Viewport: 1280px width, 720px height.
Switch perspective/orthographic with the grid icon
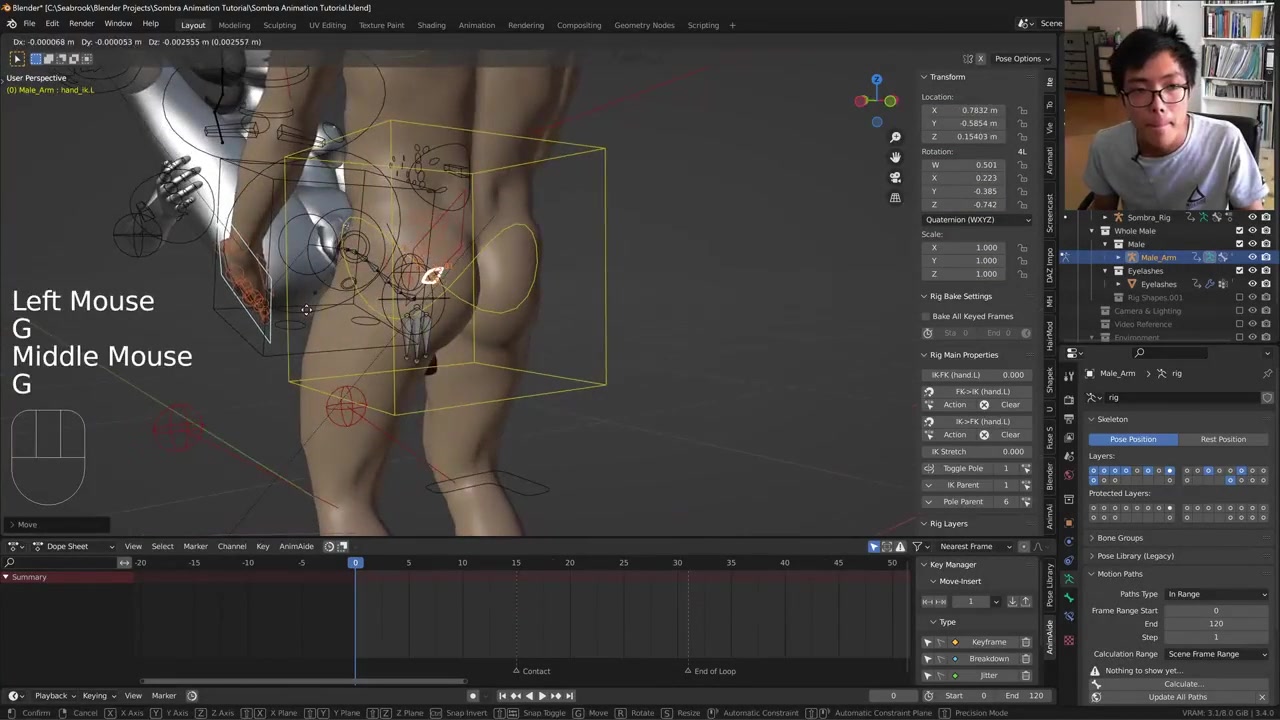tap(895, 198)
